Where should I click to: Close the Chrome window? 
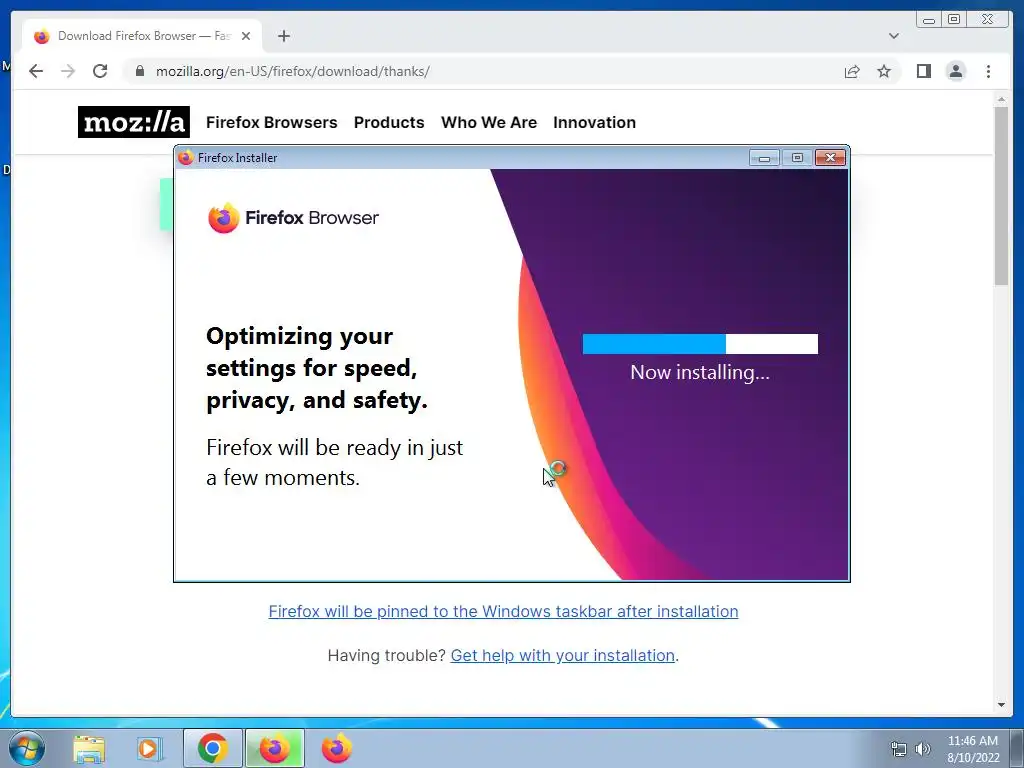point(989,20)
